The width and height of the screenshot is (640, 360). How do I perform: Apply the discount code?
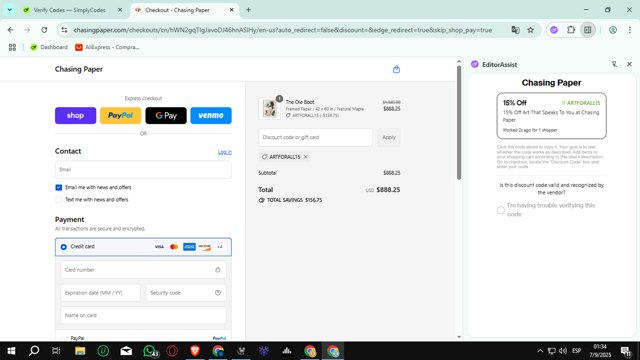(389, 137)
